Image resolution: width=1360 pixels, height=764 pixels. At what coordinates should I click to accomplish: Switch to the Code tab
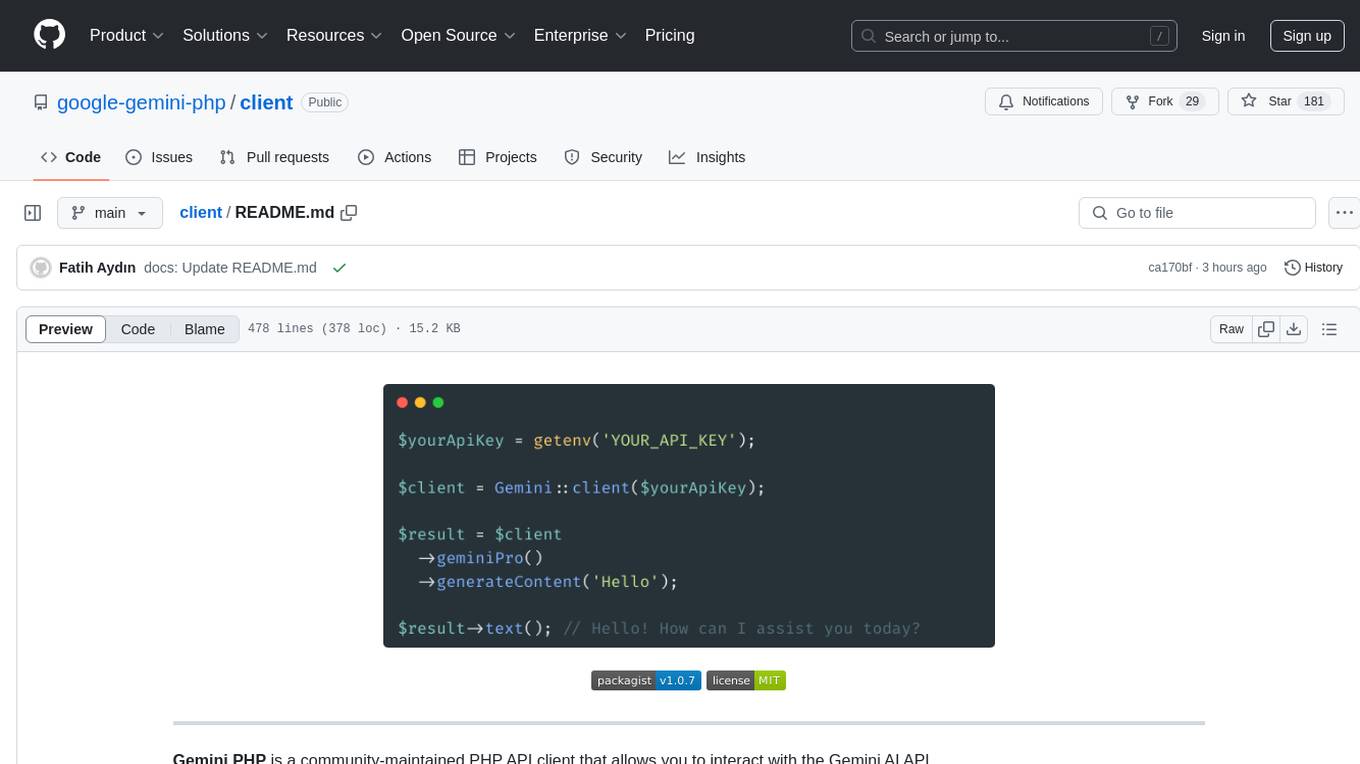coord(71,157)
